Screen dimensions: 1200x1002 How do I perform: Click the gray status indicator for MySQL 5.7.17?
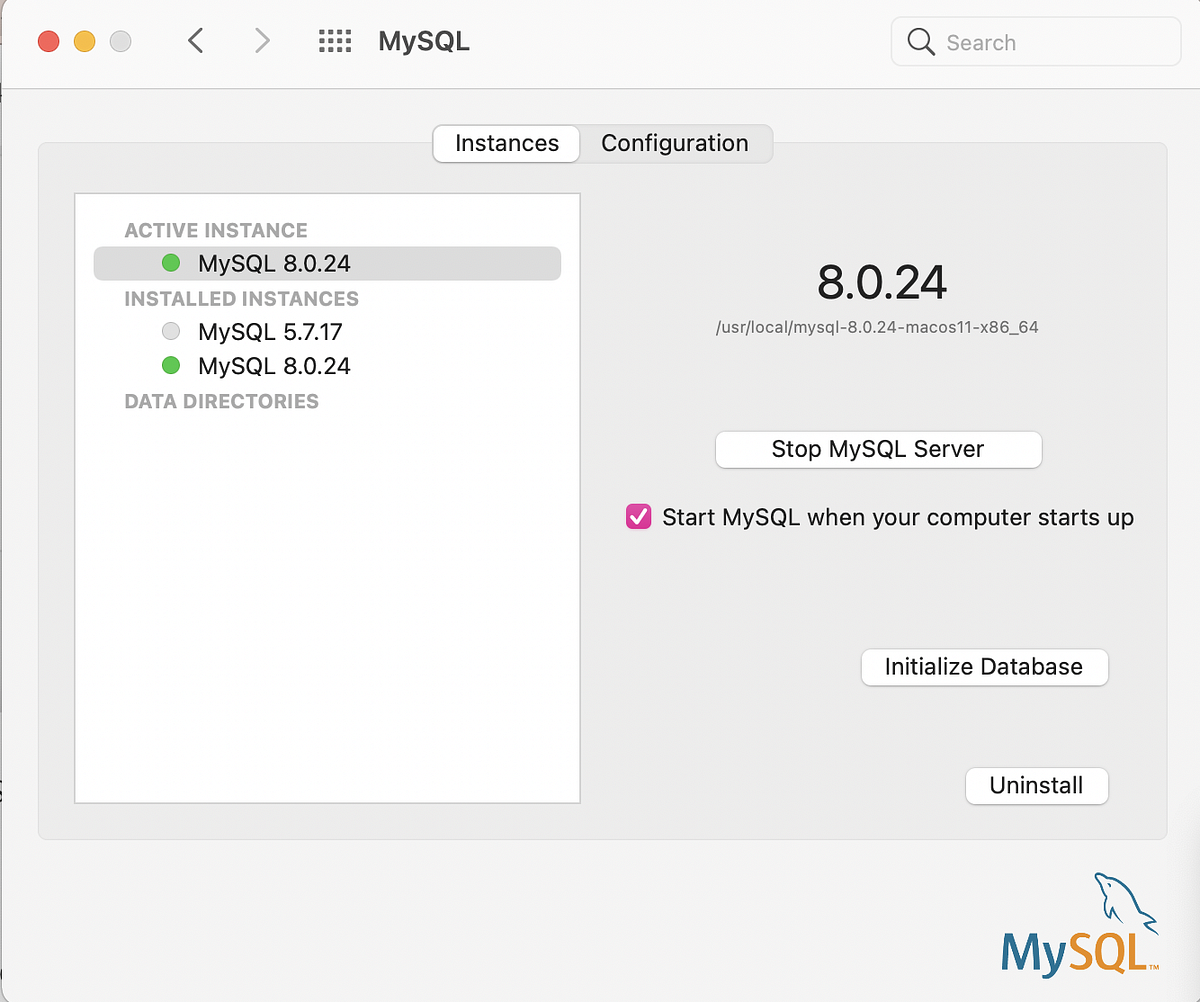171,331
